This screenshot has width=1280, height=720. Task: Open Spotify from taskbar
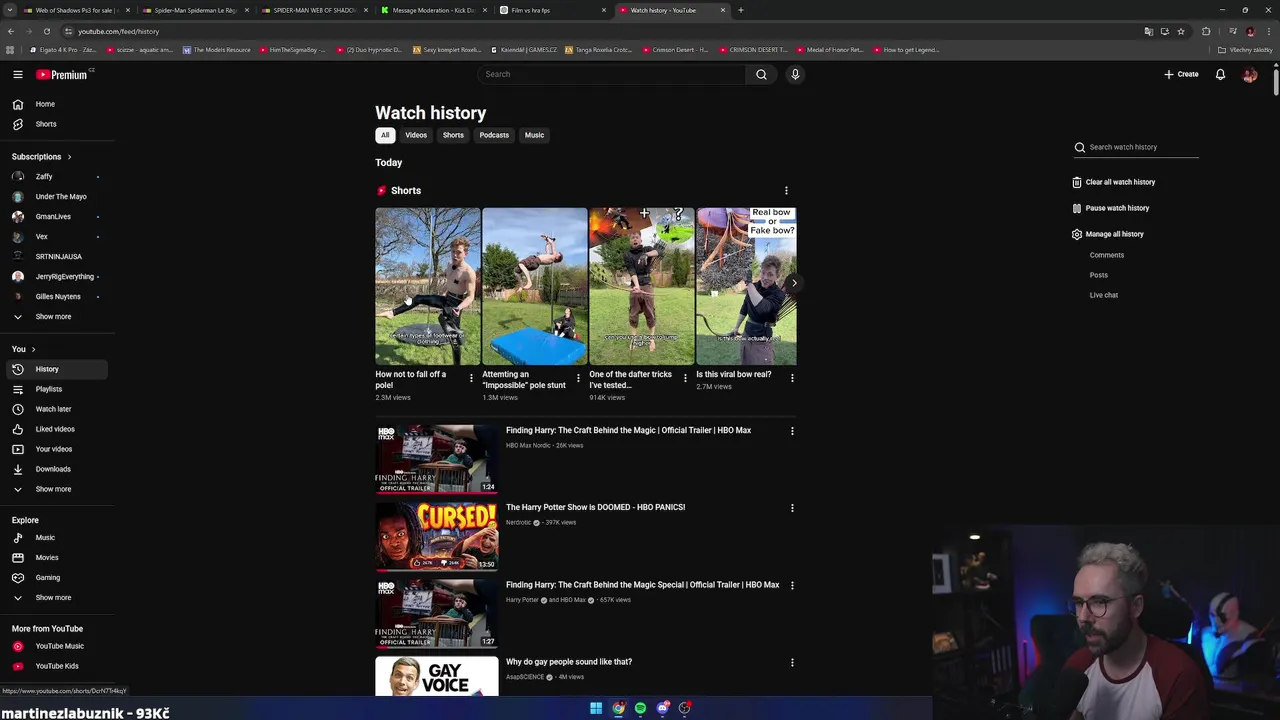pos(640,708)
